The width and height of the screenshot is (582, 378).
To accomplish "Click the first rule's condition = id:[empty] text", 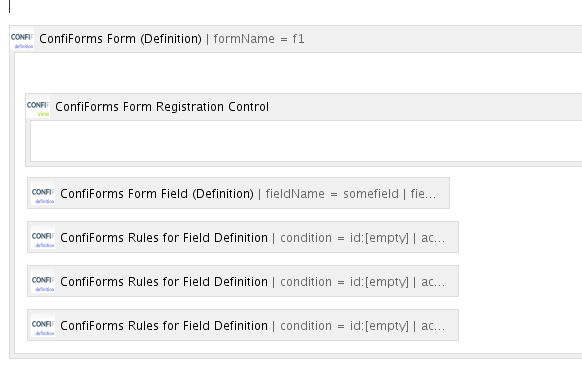I will [x=344, y=238].
